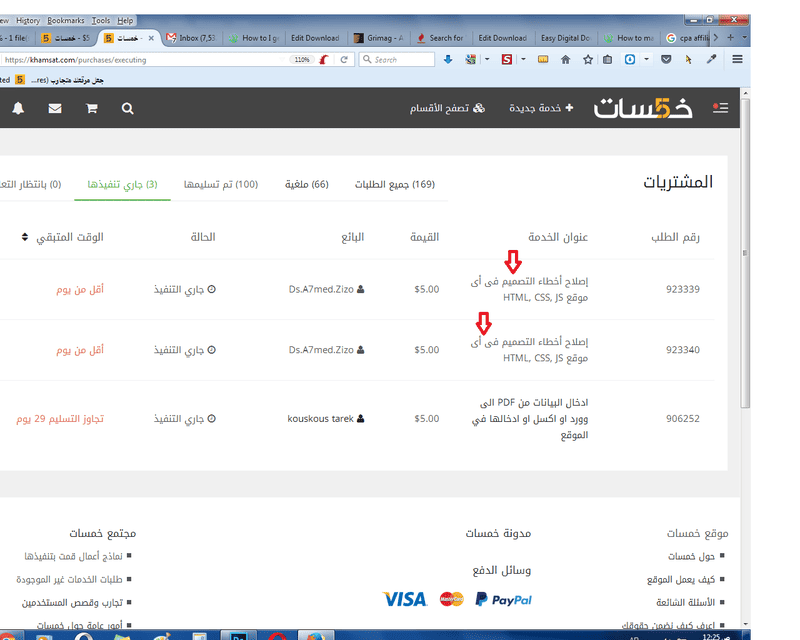
Task: Click خدمة جديدة new service button
Action: point(541,108)
